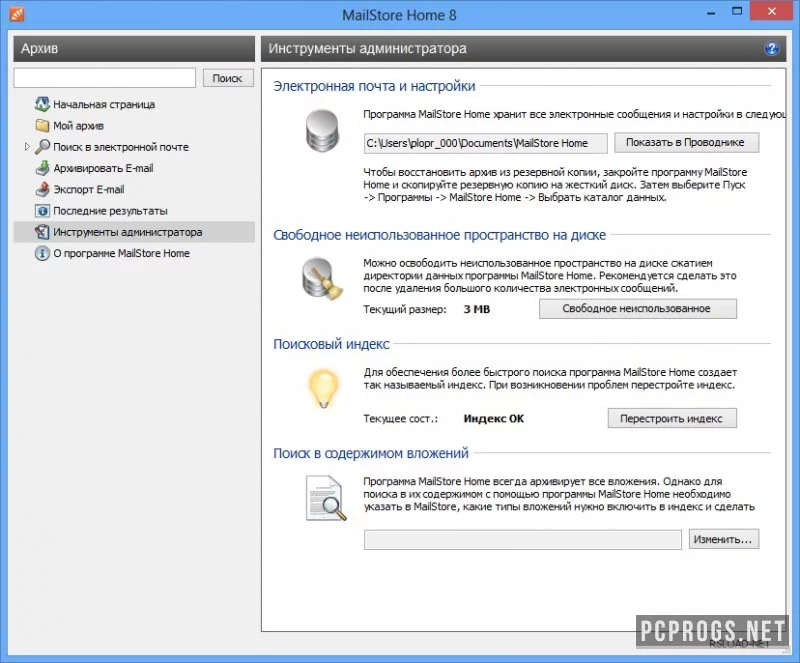Select Экспорт E-mail in the sidebar

coord(89,190)
